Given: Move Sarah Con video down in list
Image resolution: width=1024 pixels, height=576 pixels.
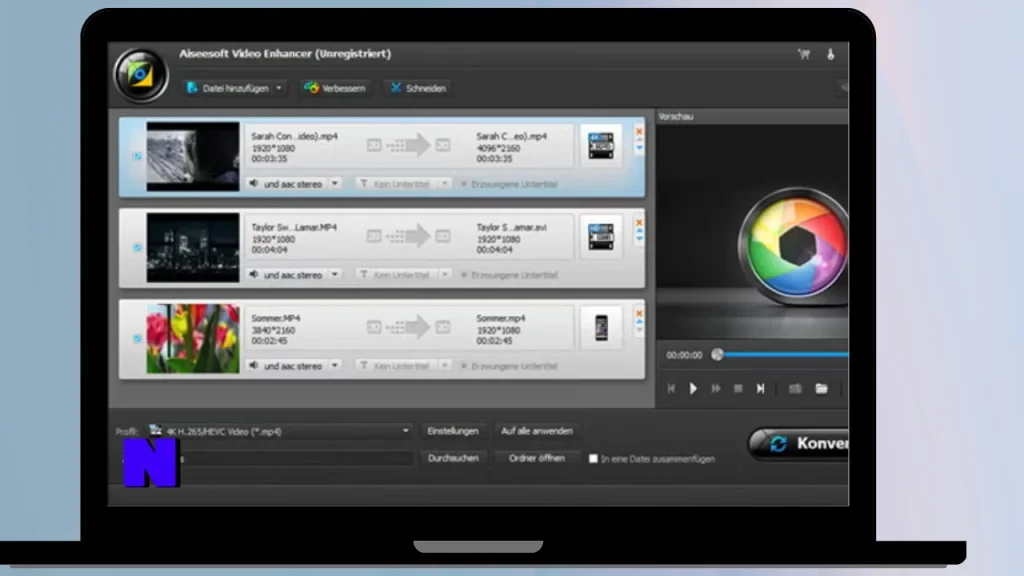Looking at the screenshot, I should (639, 149).
